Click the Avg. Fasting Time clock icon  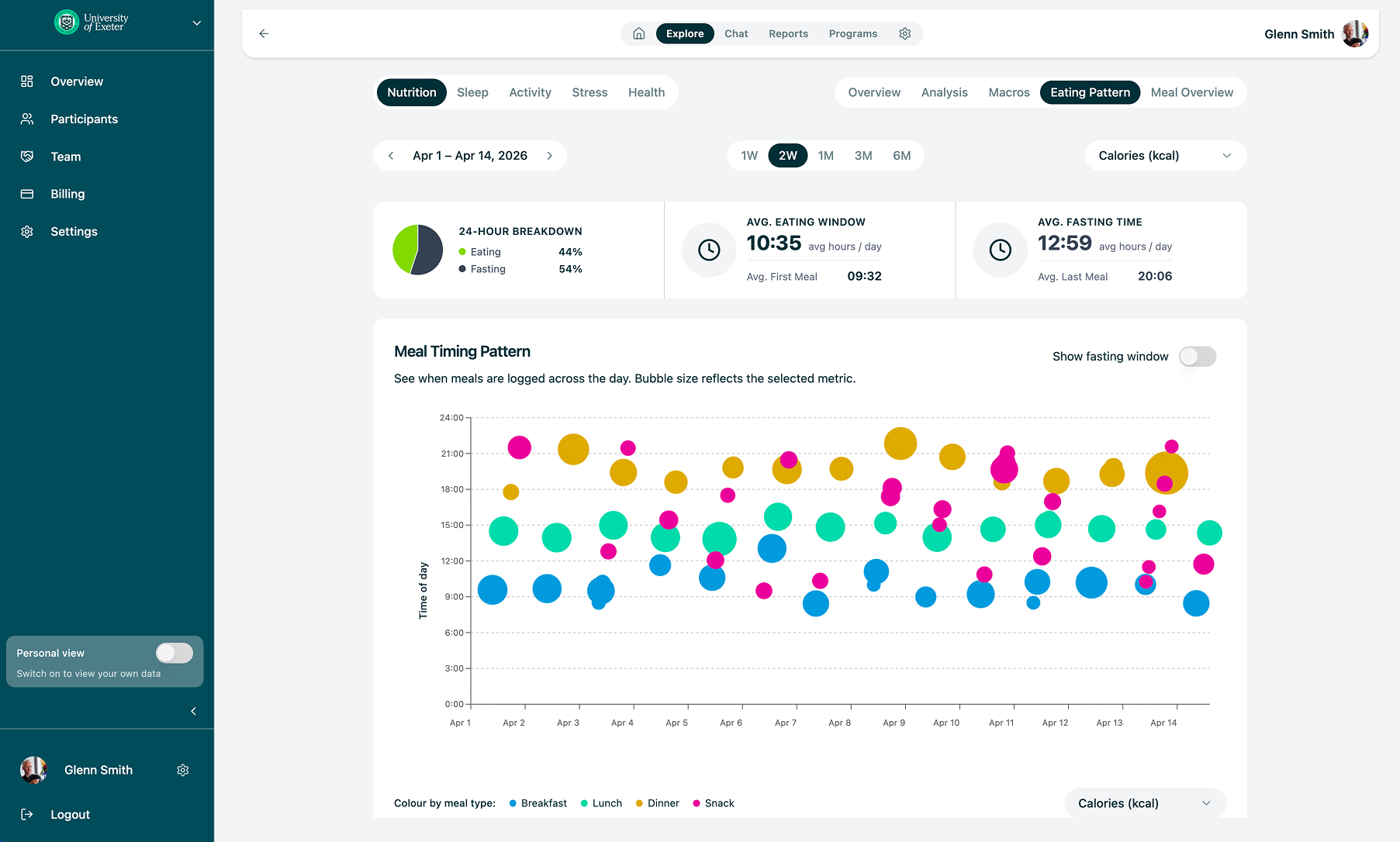pyautogui.click(x=1001, y=250)
